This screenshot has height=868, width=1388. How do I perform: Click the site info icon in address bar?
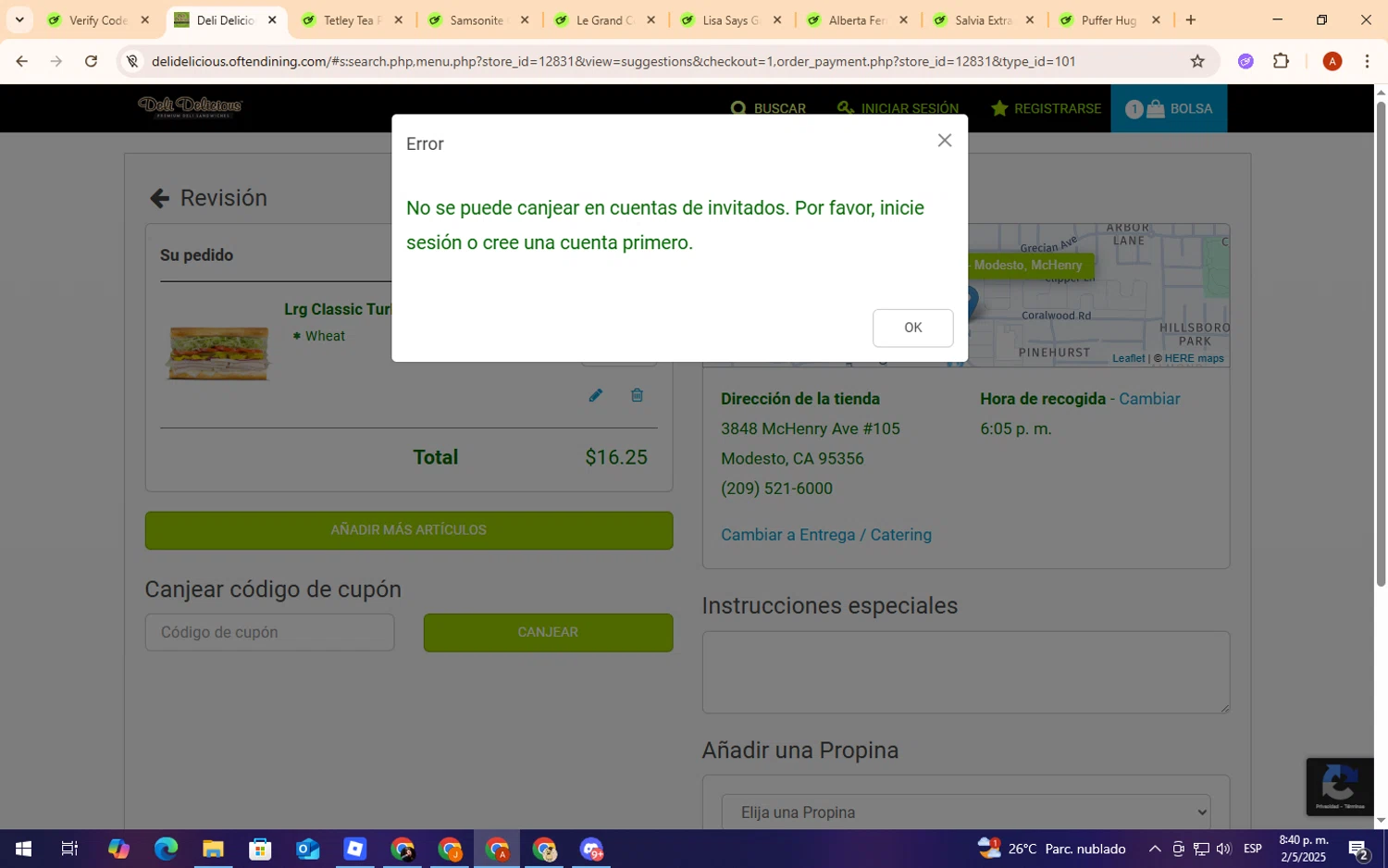point(132,61)
